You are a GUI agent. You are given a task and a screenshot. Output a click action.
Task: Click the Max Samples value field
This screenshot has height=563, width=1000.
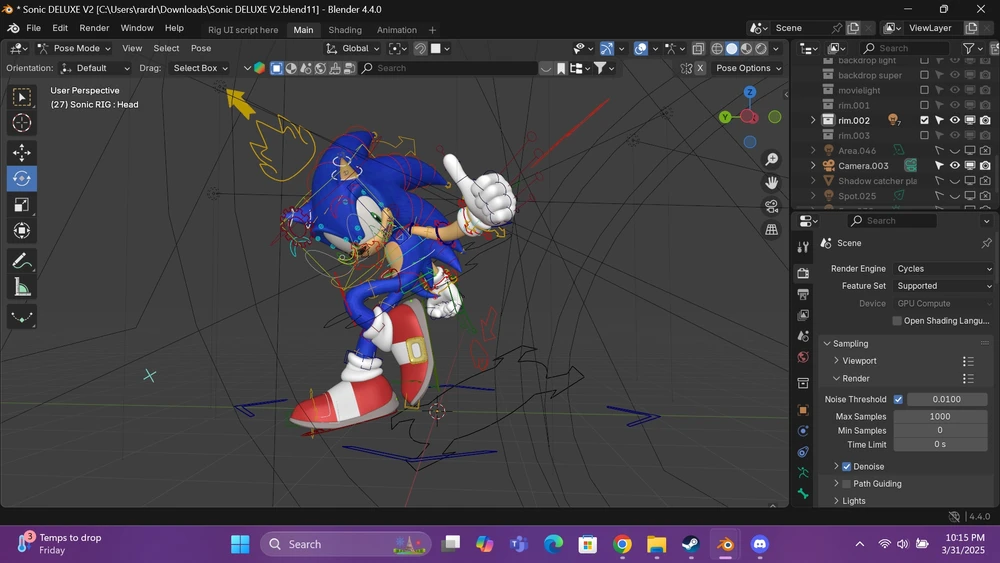coord(940,416)
